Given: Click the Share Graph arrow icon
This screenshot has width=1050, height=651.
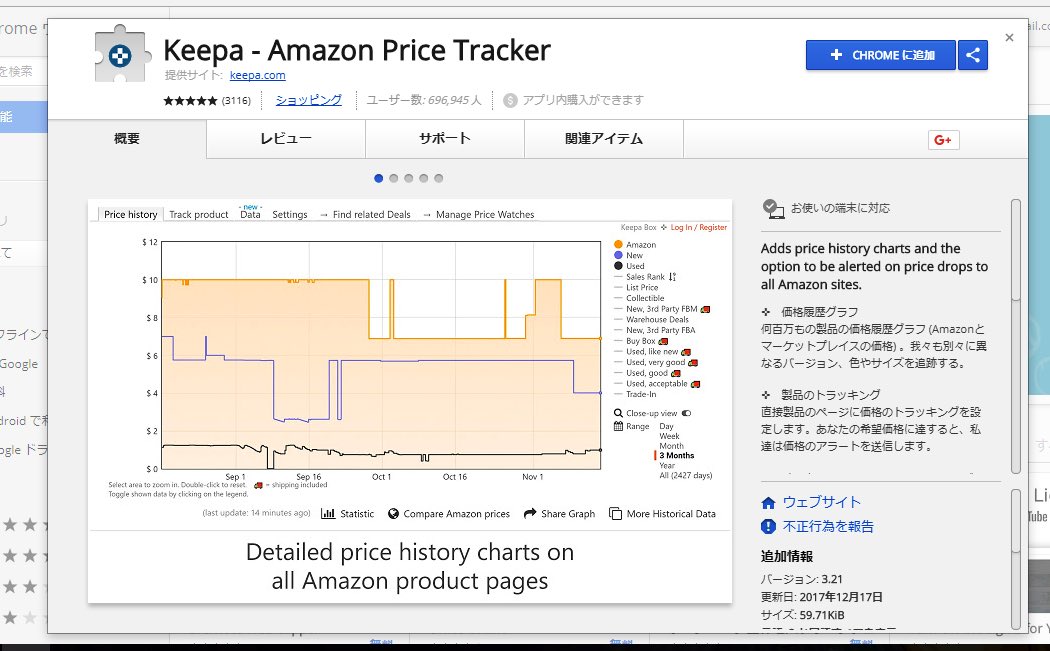Looking at the screenshot, I should pos(530,514).
